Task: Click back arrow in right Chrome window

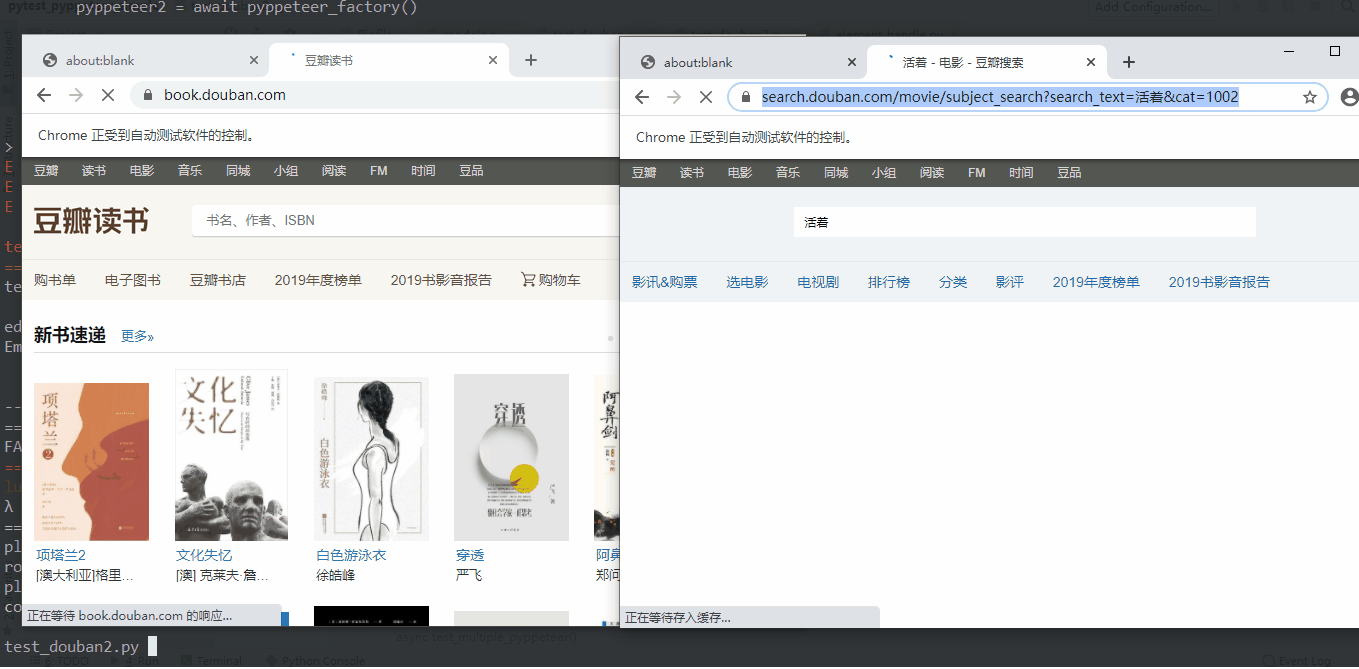Action: pos(642,97)
